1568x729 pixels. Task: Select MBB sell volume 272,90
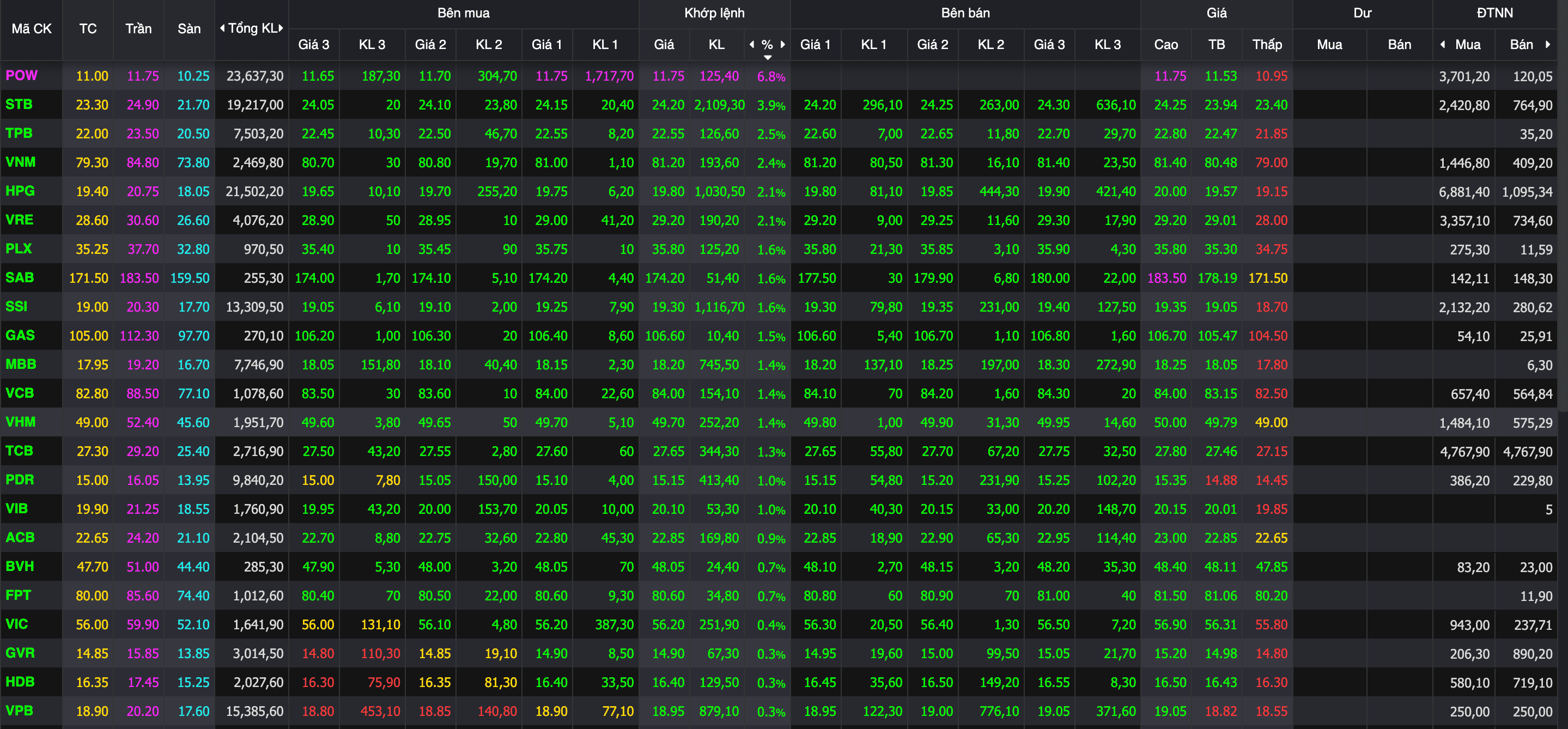click(x=1116, y=365)
